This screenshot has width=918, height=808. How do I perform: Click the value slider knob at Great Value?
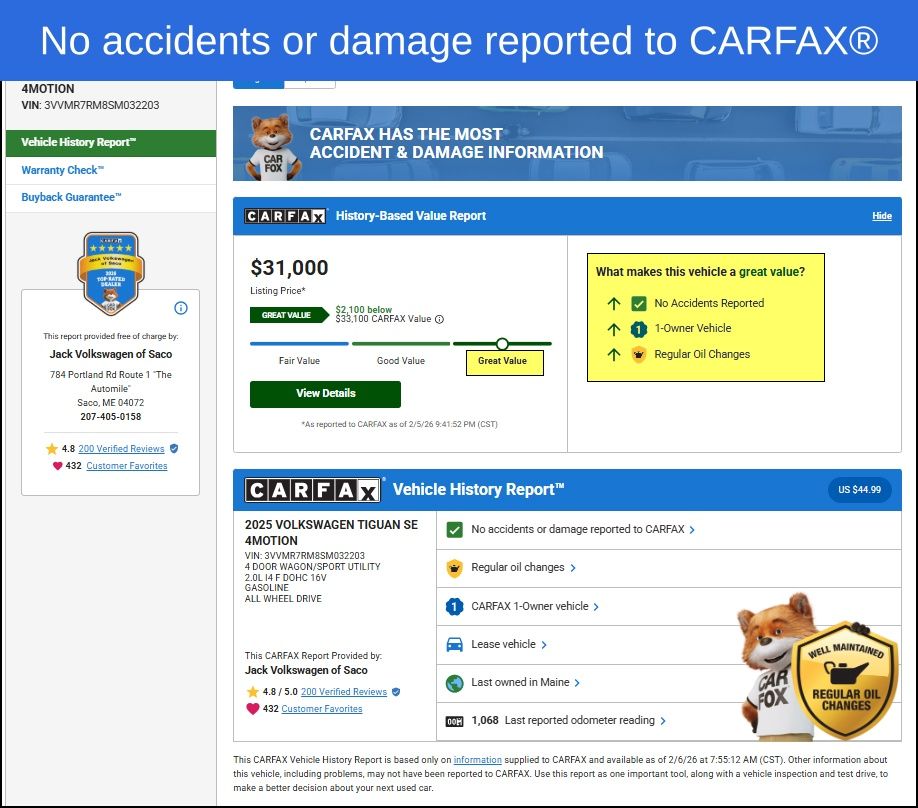(502, 344)
